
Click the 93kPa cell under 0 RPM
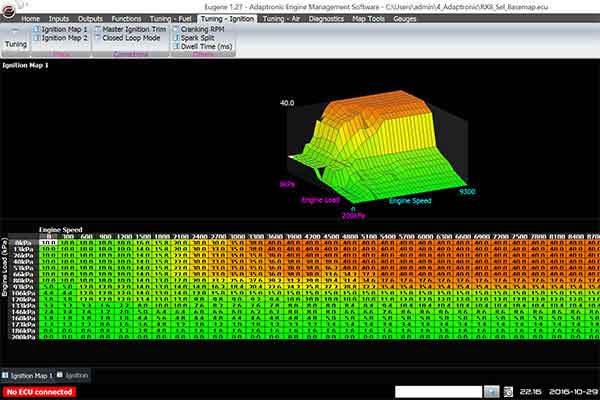(x=49, y=287)
